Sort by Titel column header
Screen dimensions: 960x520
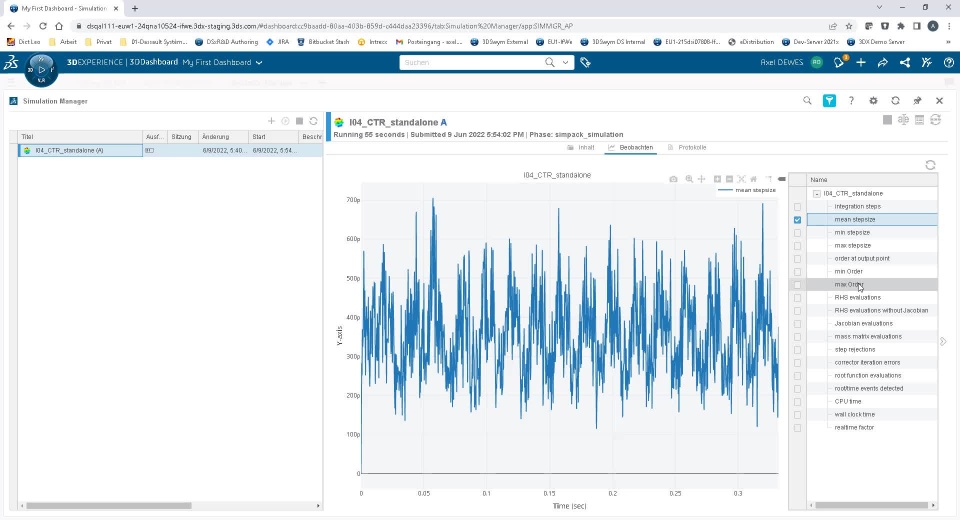pyautogui.click(x=80, y=137)
